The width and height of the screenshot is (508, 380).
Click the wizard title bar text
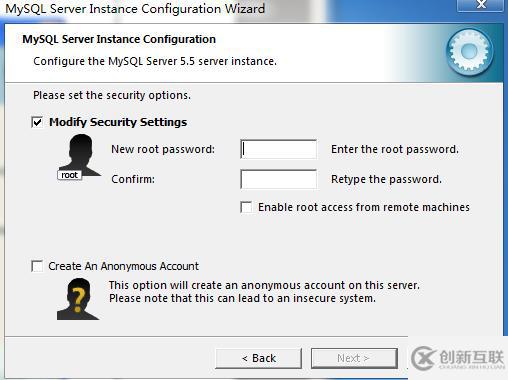(135, 8)
